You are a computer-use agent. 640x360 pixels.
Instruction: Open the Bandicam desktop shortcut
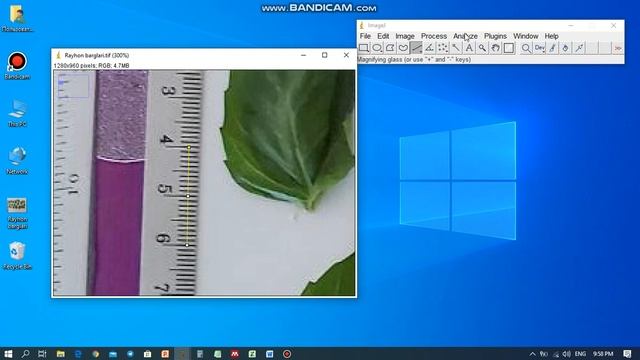(17, 65)
